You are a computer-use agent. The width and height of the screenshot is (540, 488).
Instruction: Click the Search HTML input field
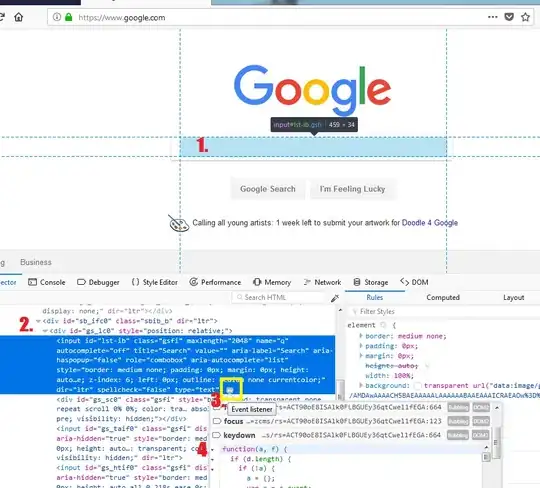pos(278,297)
